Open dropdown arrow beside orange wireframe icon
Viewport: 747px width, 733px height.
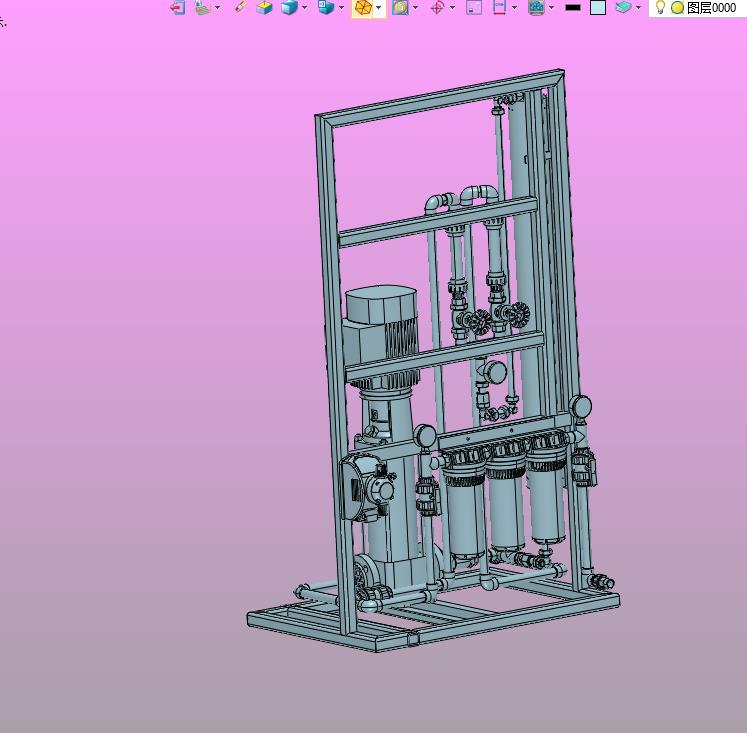click(379, 8)
